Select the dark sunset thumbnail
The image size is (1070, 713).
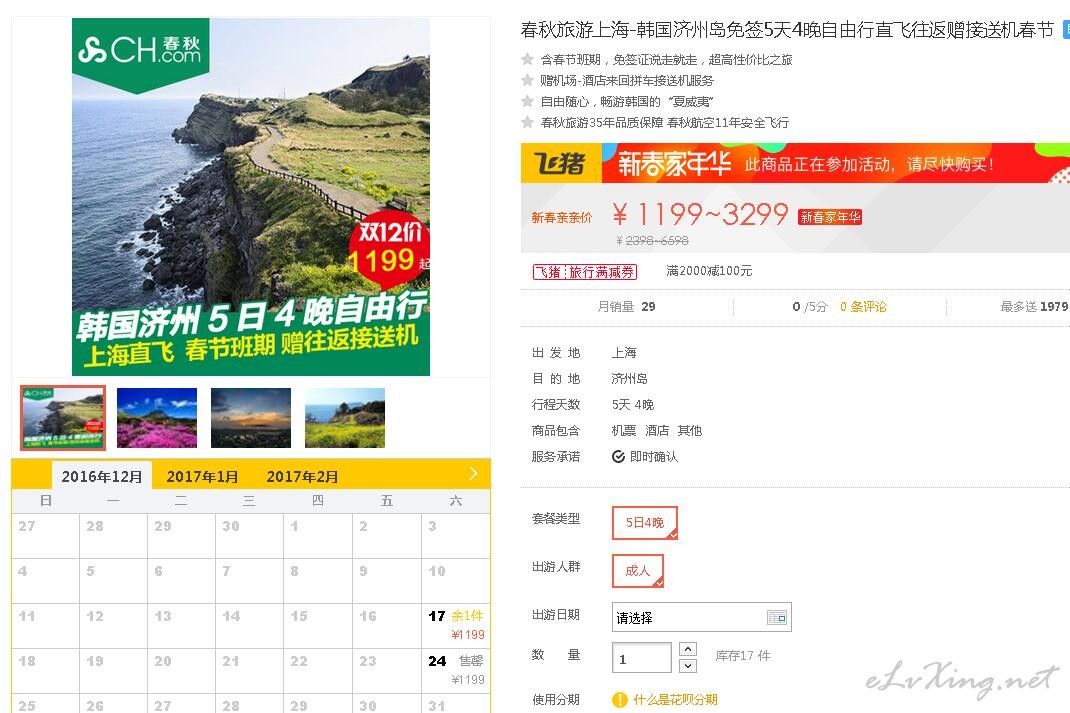[x=251, y=418]
